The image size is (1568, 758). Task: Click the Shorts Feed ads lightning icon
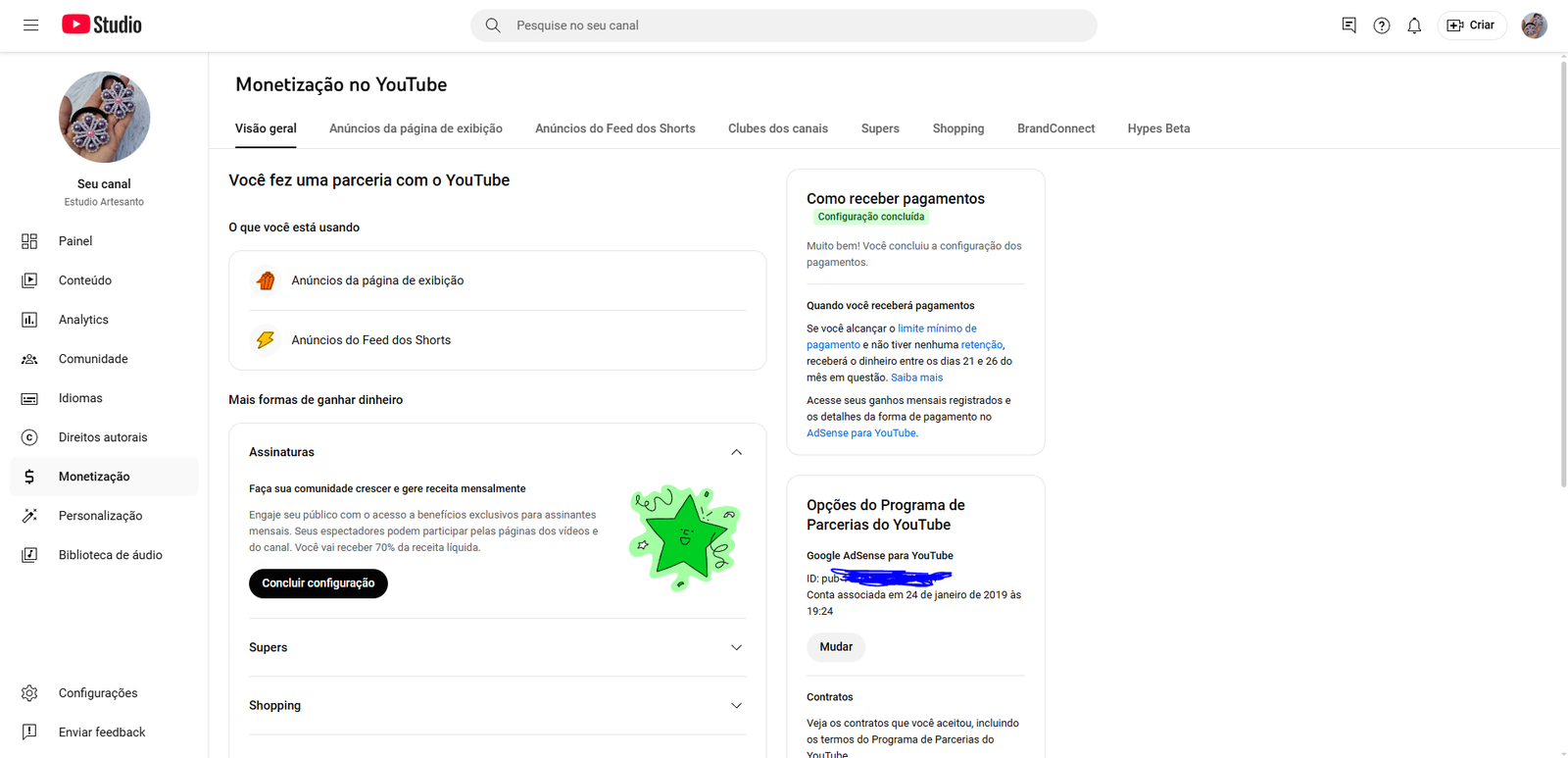tap(266, 340)
